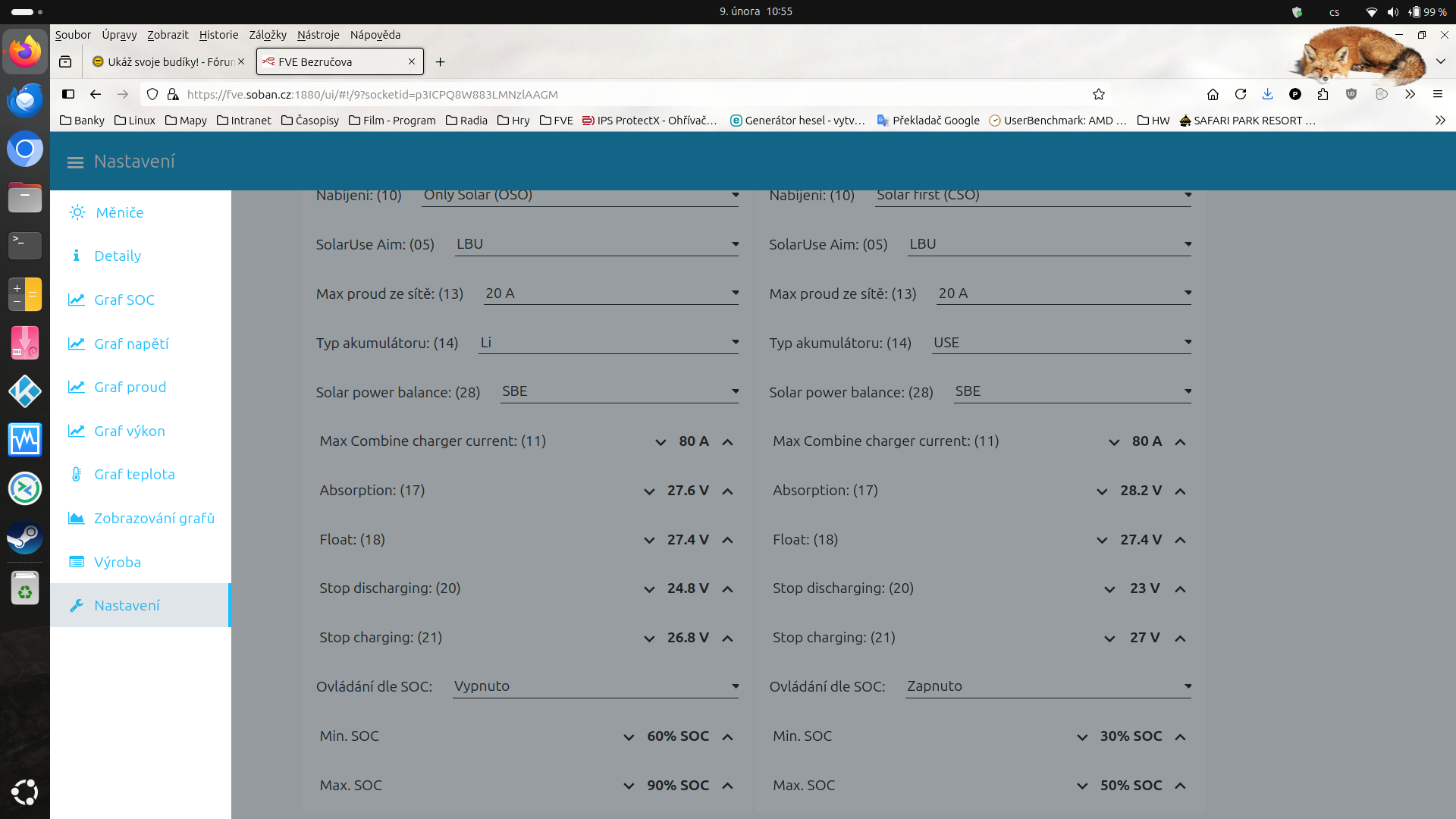Screen dimensions: 1456x819
Task: Click the Výroba list icon
Action: [x=77, y=562]
